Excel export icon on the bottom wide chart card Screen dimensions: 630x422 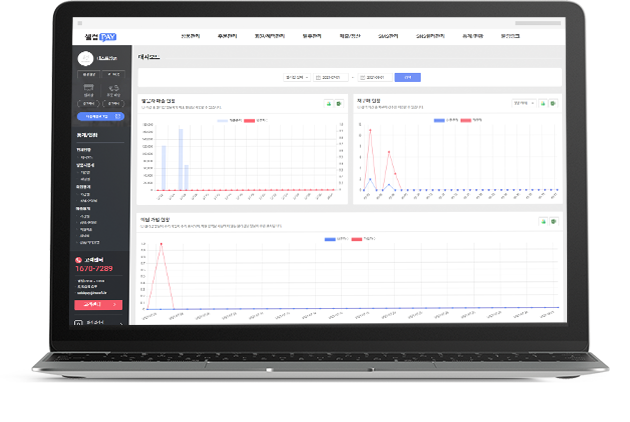554,221
